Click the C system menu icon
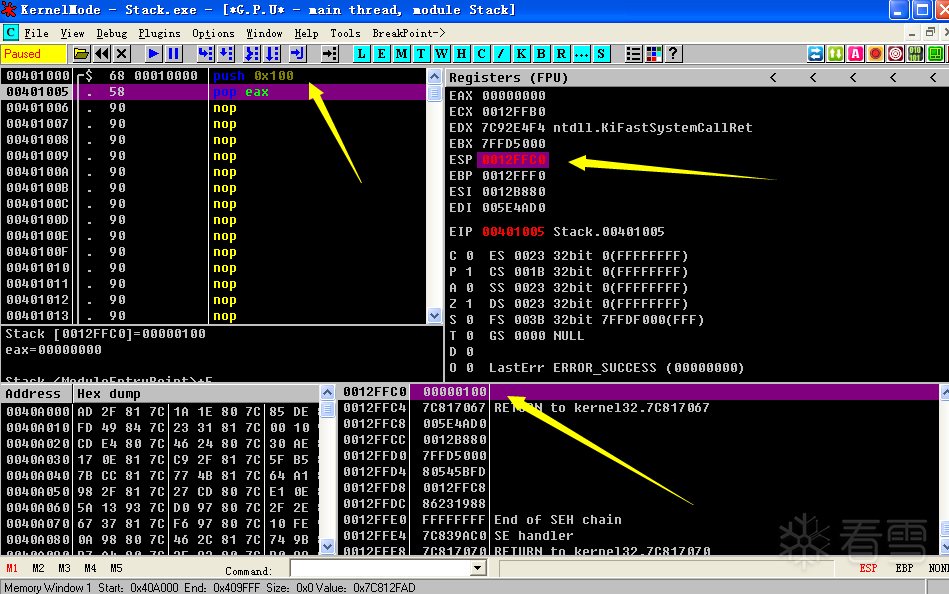The image size is (949, 594). coord(10,33)
